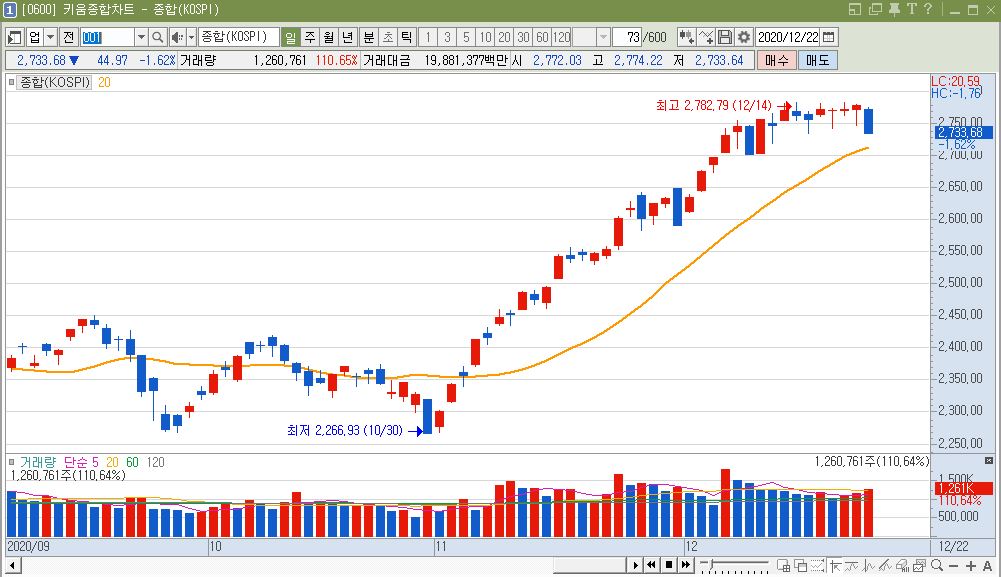Click the overlapping windows icon in bottom toolbar
The height and width of the screenshot is (577, 1001).
[x=801, y=566]
